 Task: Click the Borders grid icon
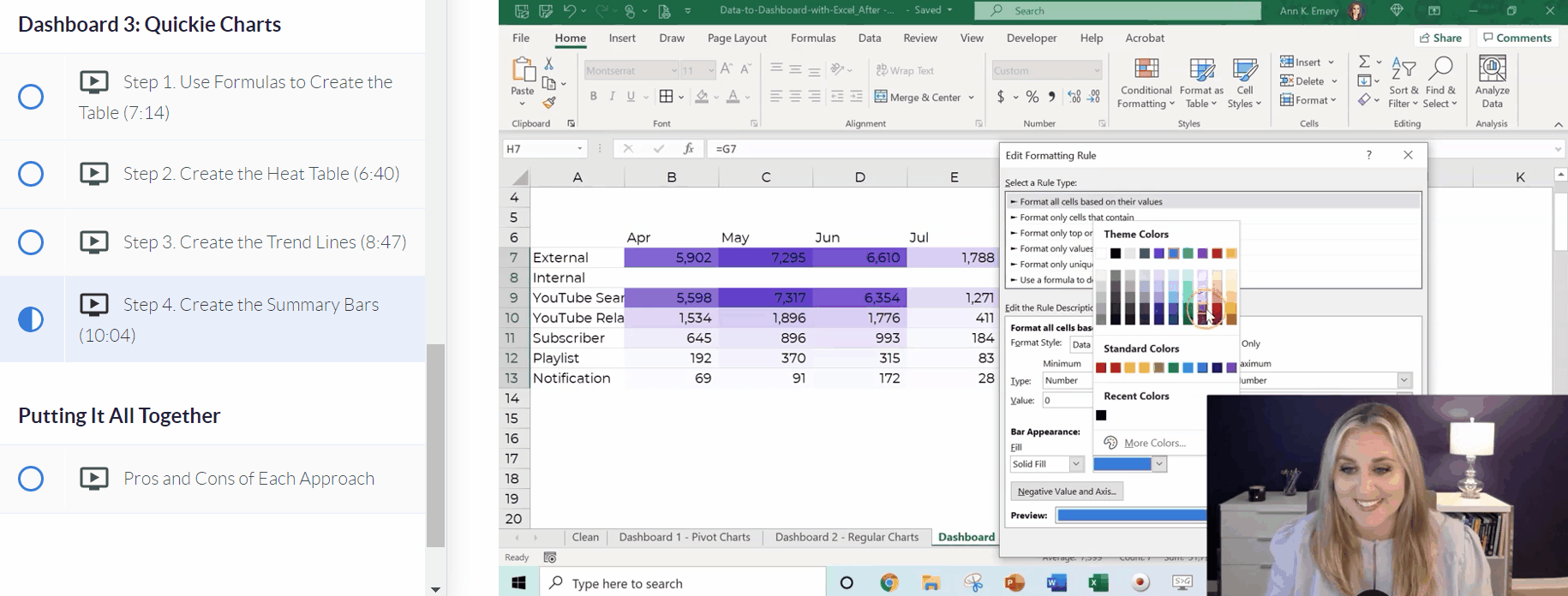[x=666, y=97]
